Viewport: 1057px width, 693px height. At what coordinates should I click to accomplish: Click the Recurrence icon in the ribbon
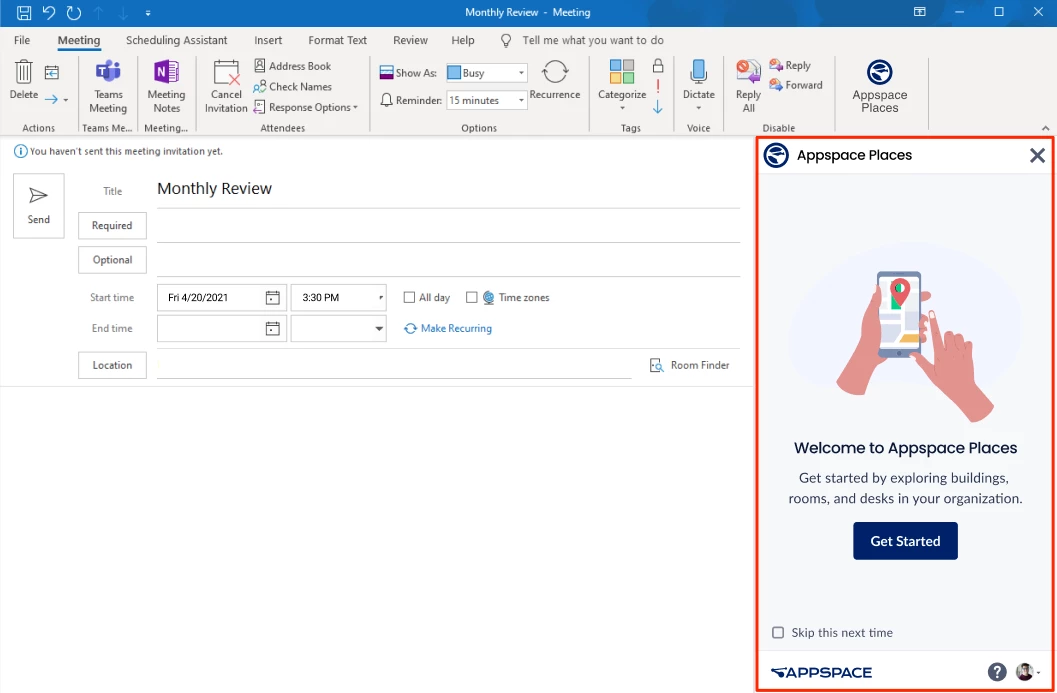click(555, 80)
